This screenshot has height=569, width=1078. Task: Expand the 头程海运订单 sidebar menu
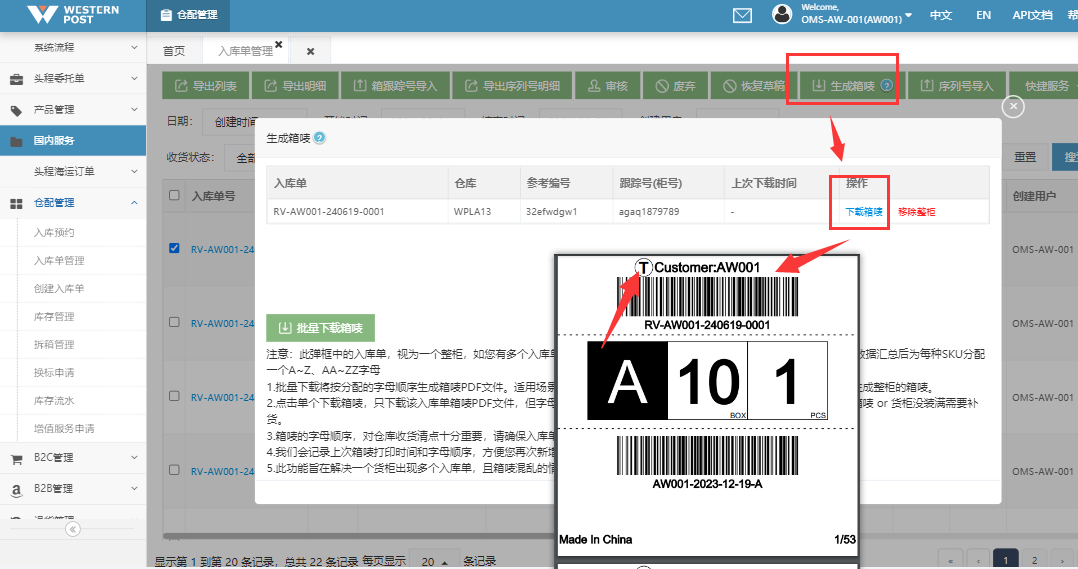tap(73, 171)
